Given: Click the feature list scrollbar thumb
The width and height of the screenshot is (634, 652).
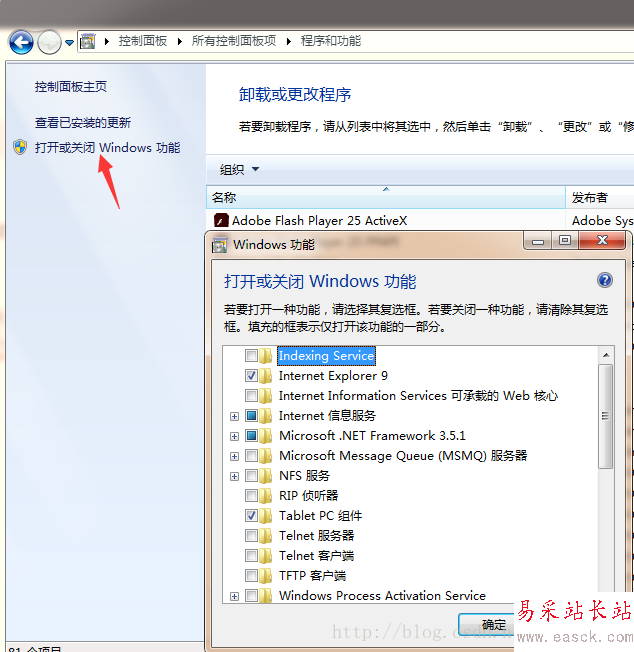Looking at the screenshot, I should [606, 416].
